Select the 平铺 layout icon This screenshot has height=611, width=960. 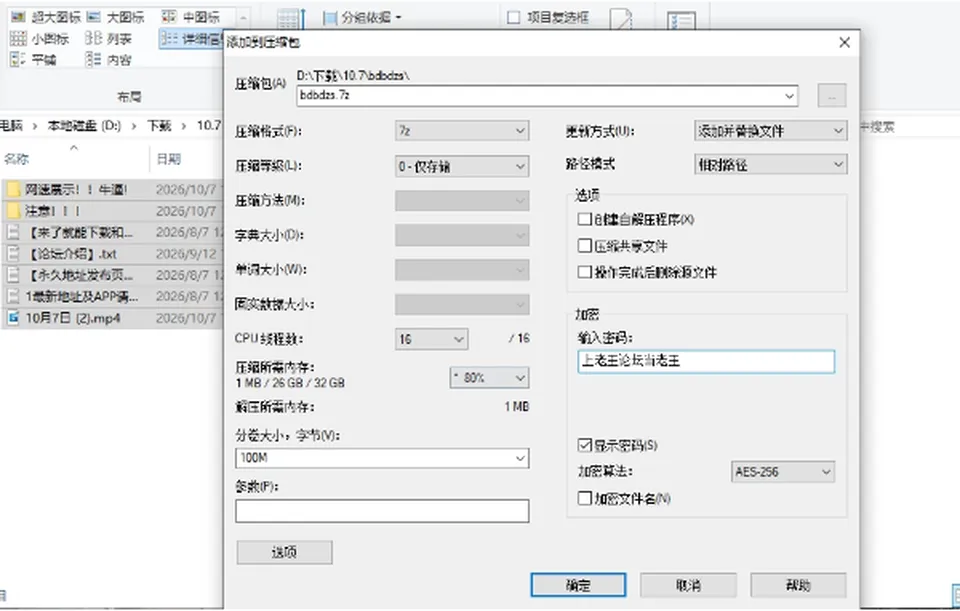[18, 59]
